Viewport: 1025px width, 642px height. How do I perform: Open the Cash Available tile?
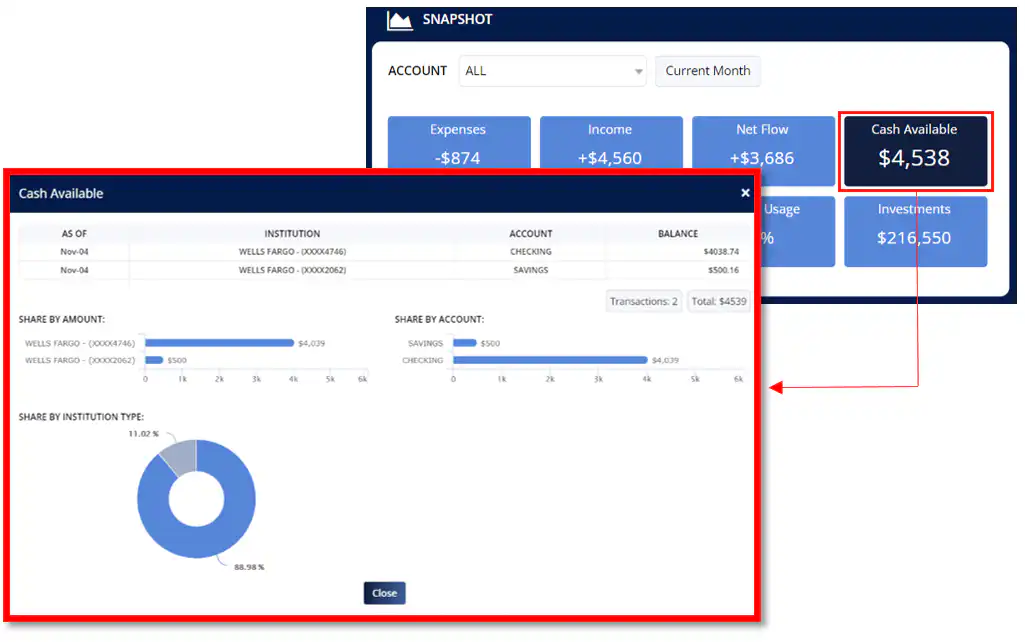914,150
